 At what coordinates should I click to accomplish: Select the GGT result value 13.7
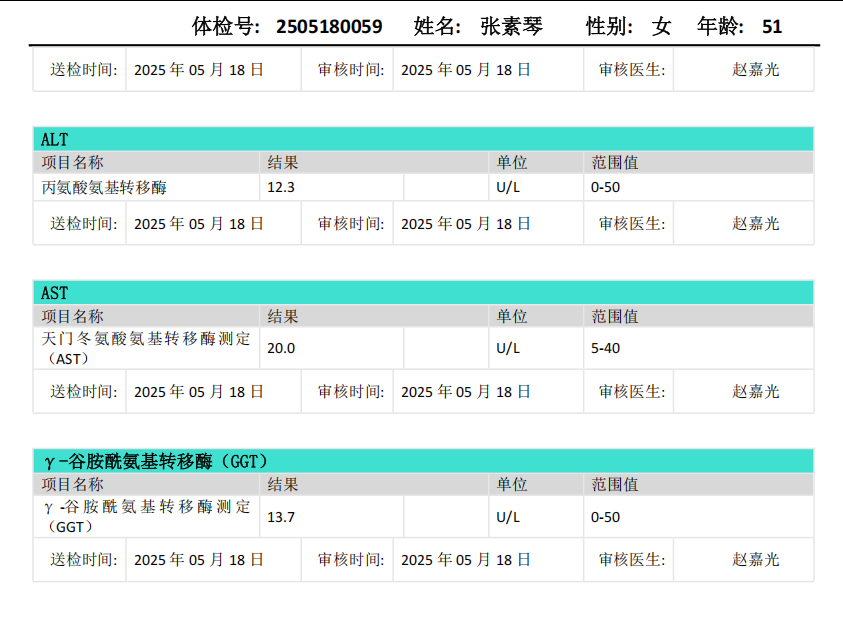click(x=281, y=517)
